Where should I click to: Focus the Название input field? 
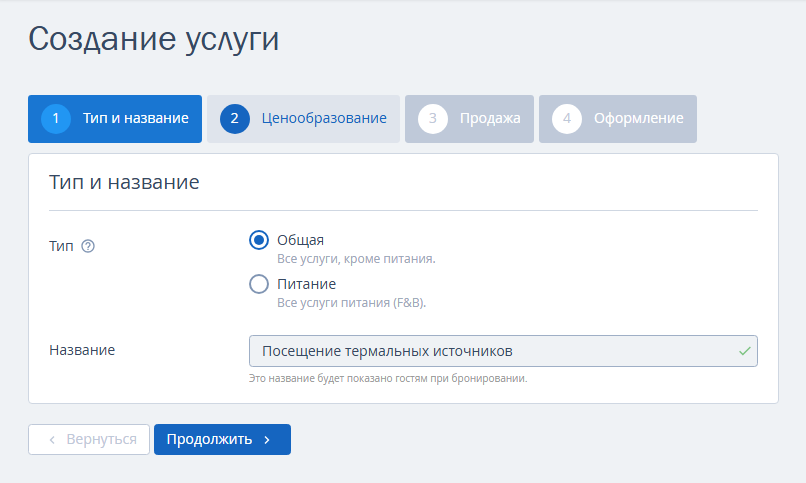click(503, 351)
